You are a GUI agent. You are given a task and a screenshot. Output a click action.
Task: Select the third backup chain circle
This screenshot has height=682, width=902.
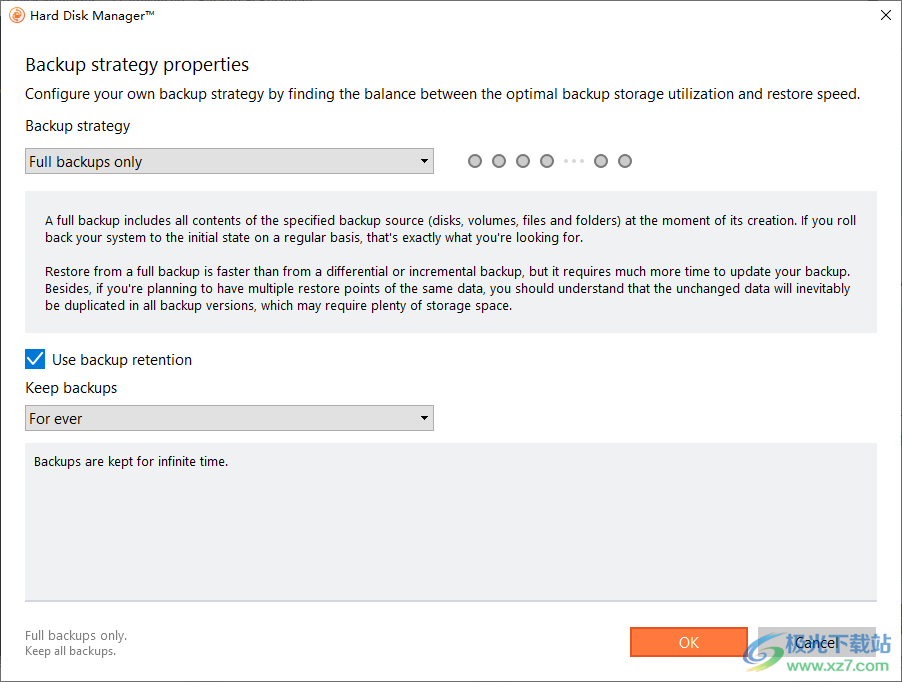523,161
